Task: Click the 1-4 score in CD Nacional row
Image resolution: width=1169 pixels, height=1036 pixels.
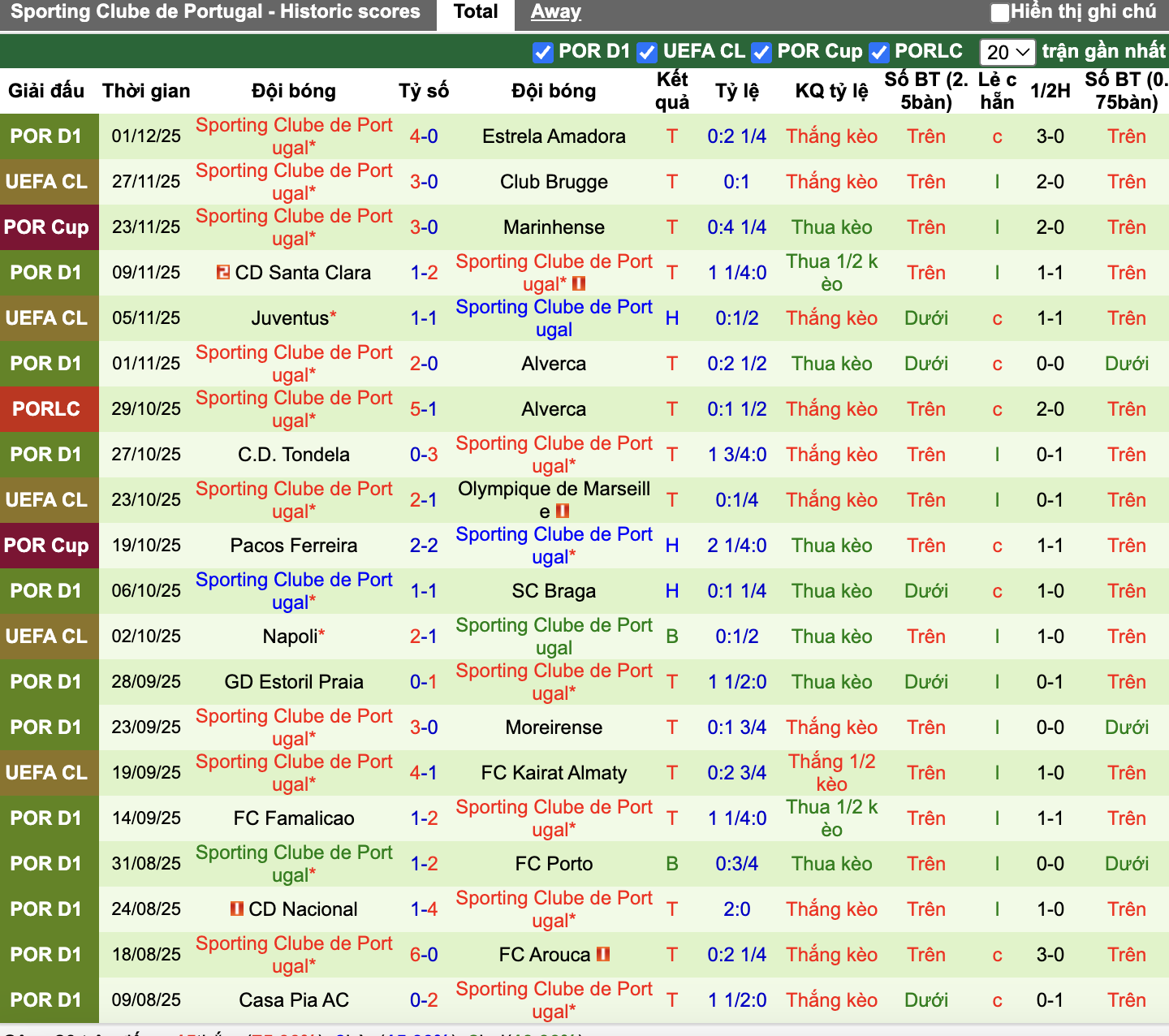Action: point(424,909)
